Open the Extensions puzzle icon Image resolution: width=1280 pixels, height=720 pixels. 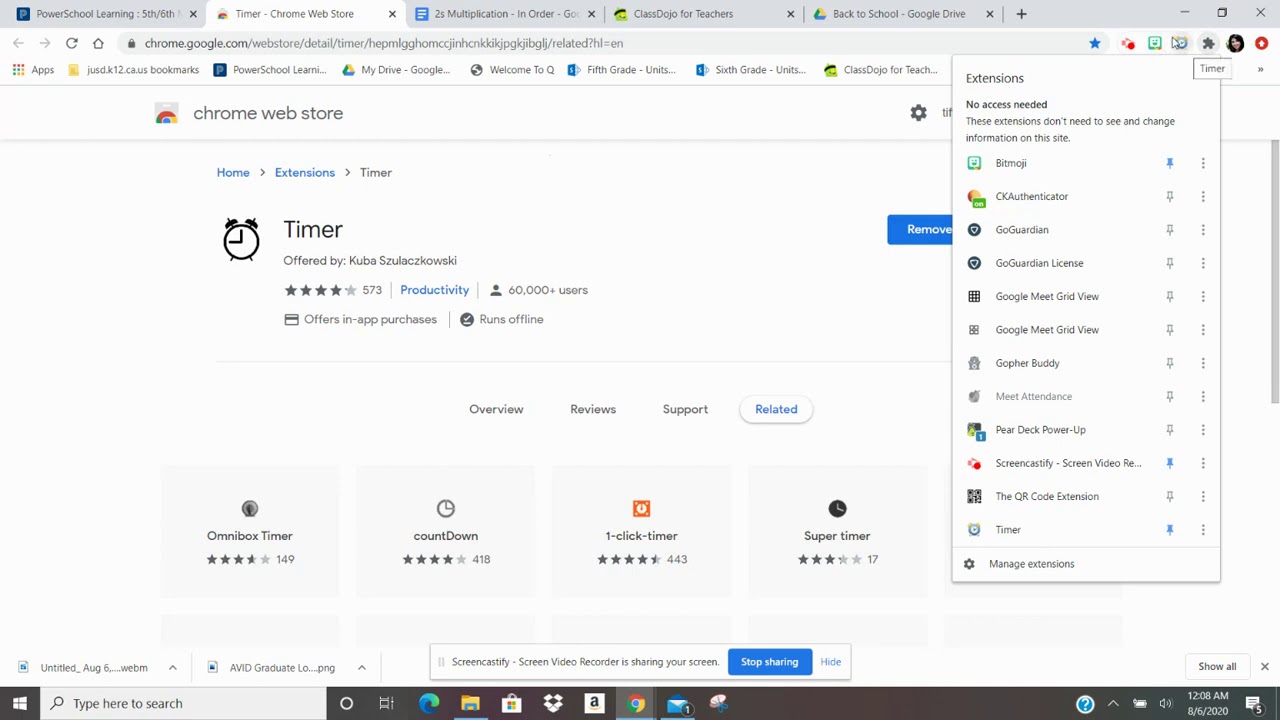tap(1208, 43)
